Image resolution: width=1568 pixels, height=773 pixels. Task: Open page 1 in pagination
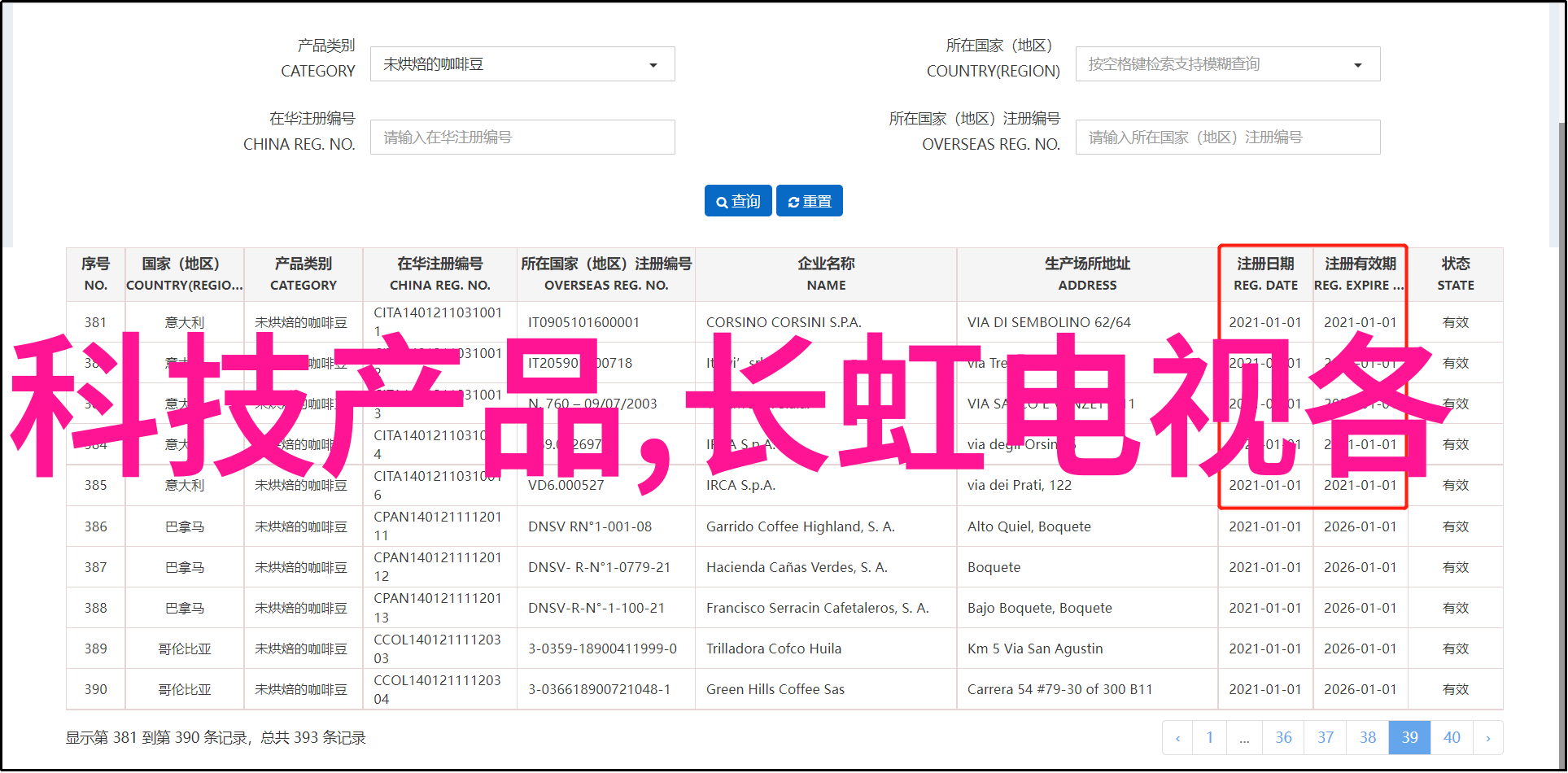click(1210, 738)
